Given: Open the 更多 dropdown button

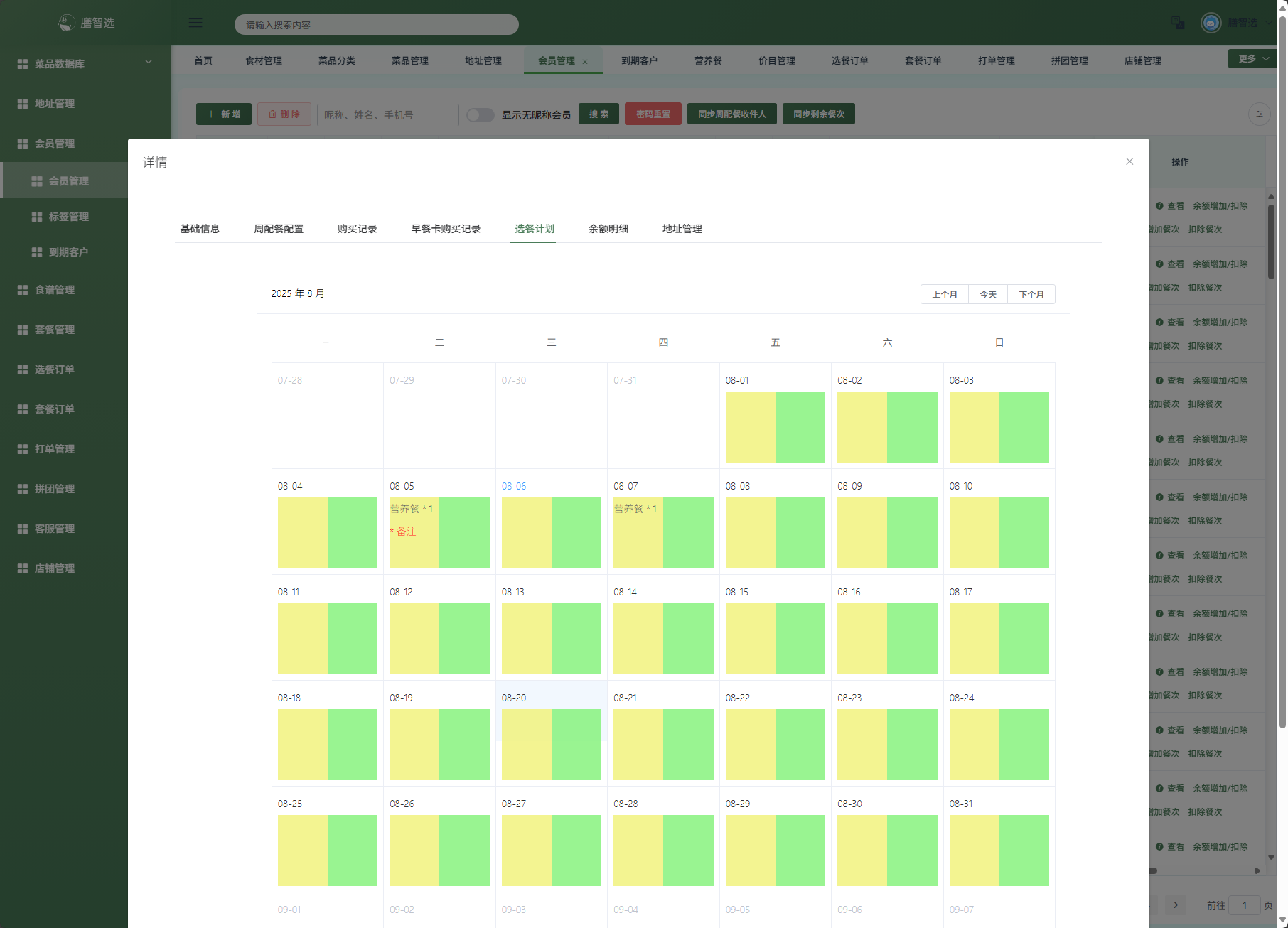Looking at the screenshot, I should click(1252, 59).
